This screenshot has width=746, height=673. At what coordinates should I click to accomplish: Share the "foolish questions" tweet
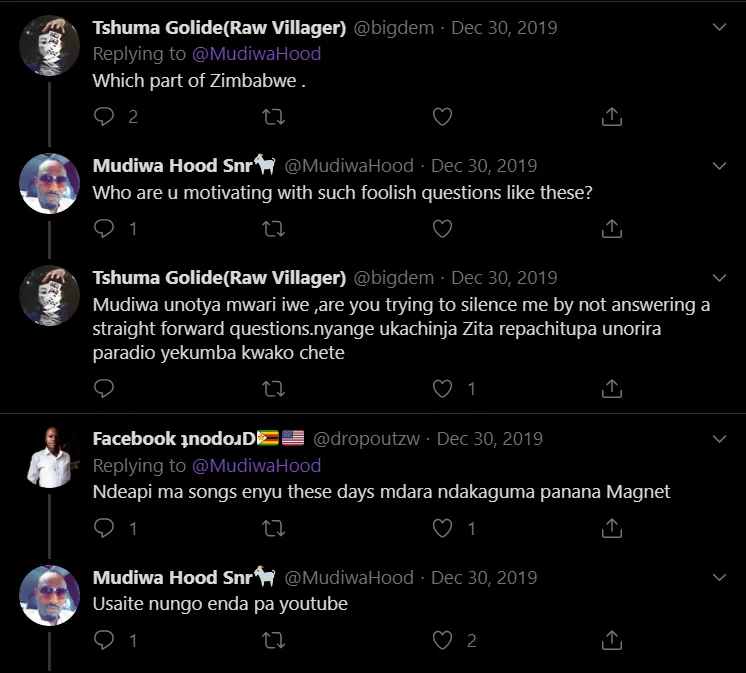(x=612, y=228)
